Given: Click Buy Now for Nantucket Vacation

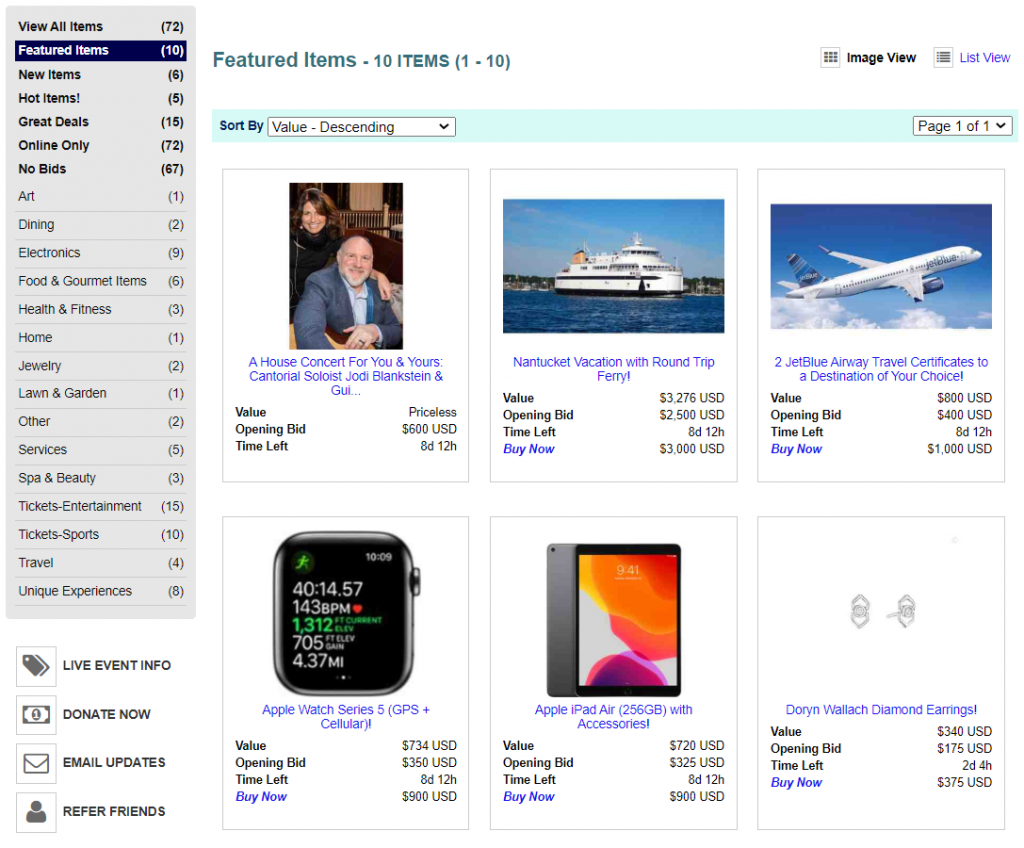Looking at the screenshot, I should pos(528,449).
